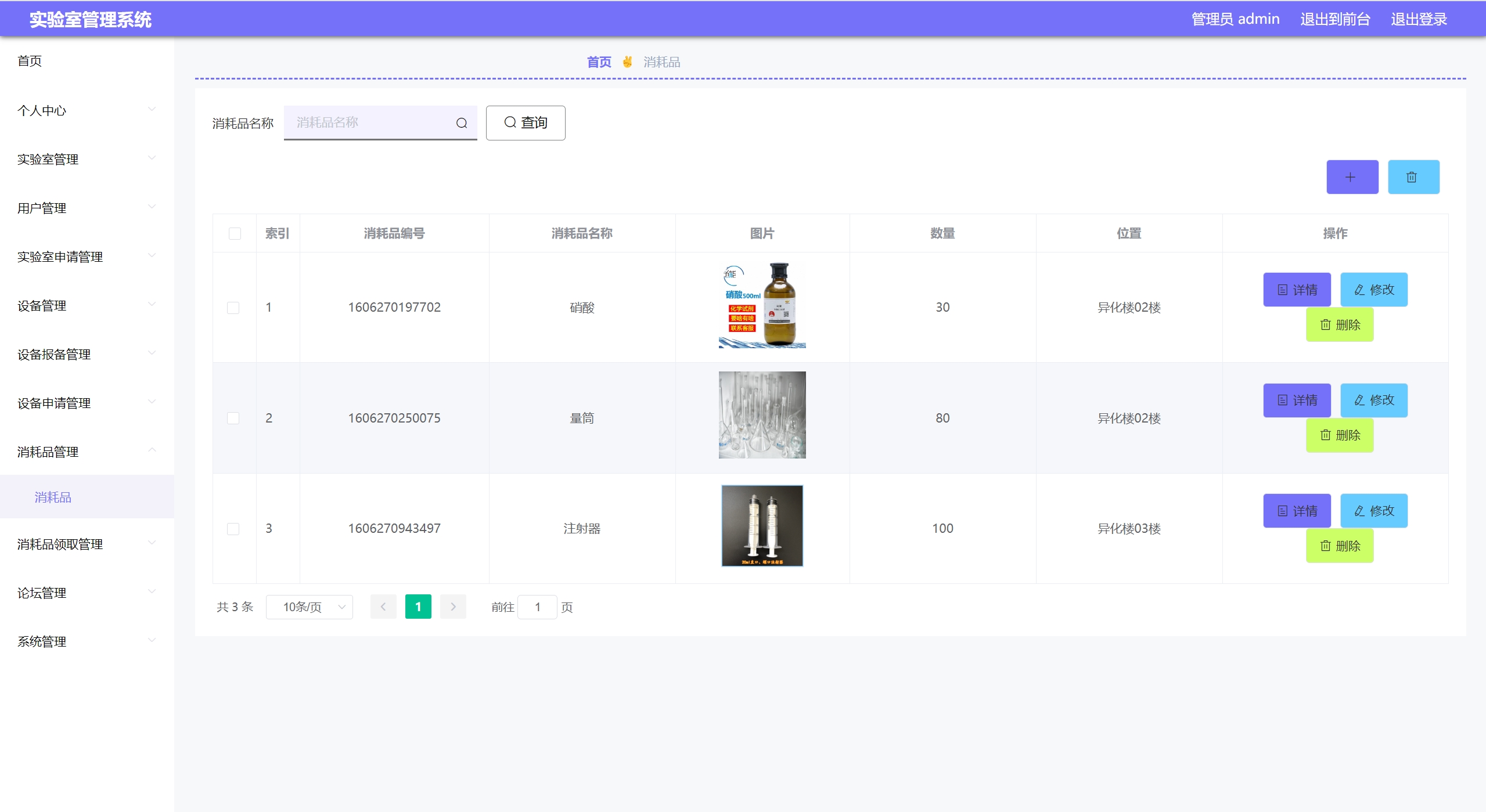Click the 查询 search button

(525, 123)
